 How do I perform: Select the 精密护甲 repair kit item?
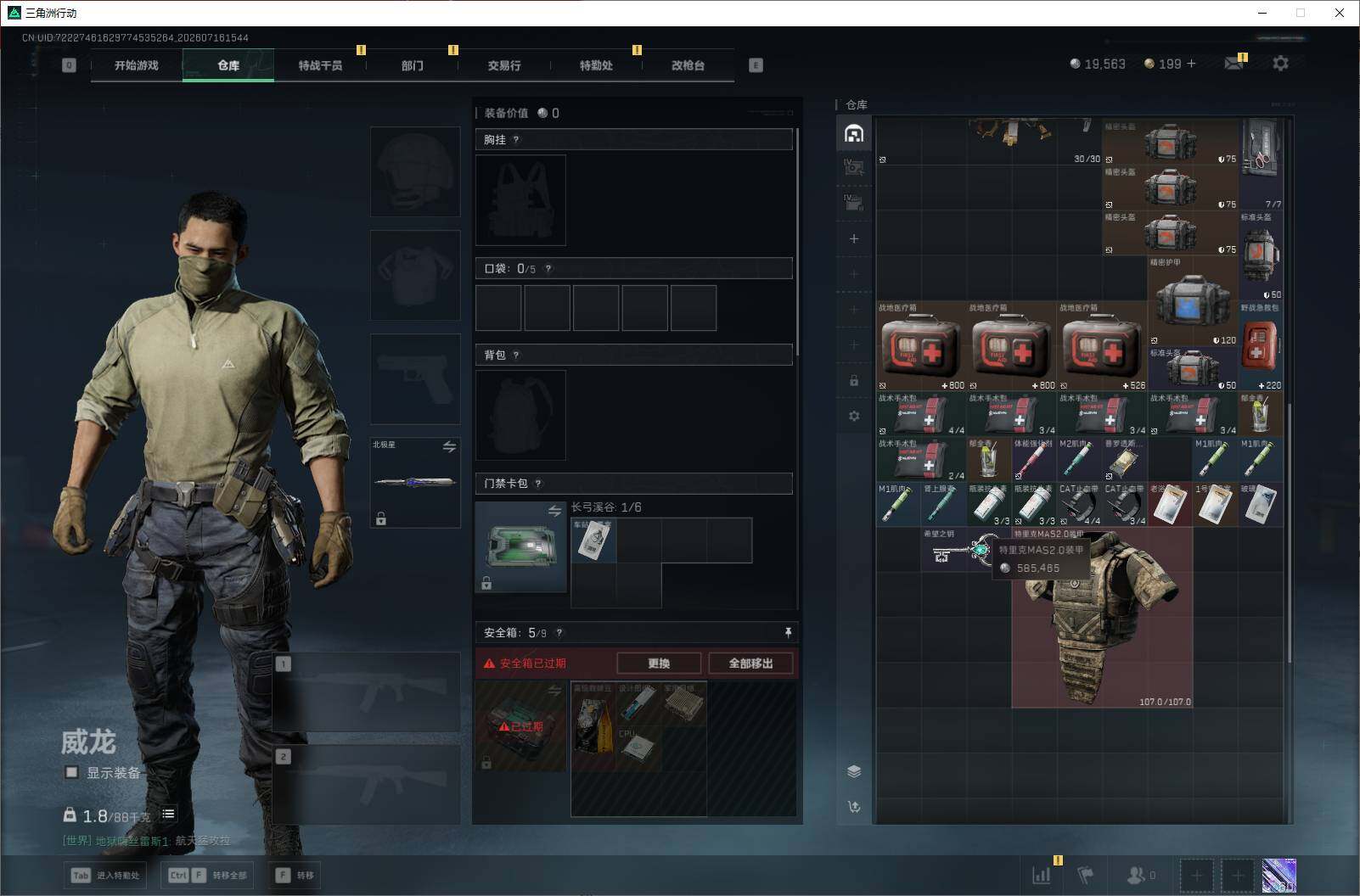pyautogui.click(x=1193, y=301)
